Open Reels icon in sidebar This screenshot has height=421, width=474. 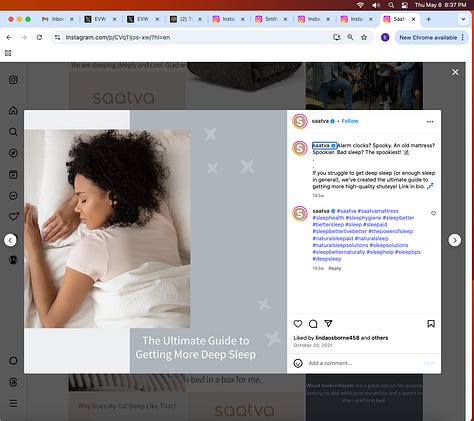pyautogui.click(x=13, y=174)
